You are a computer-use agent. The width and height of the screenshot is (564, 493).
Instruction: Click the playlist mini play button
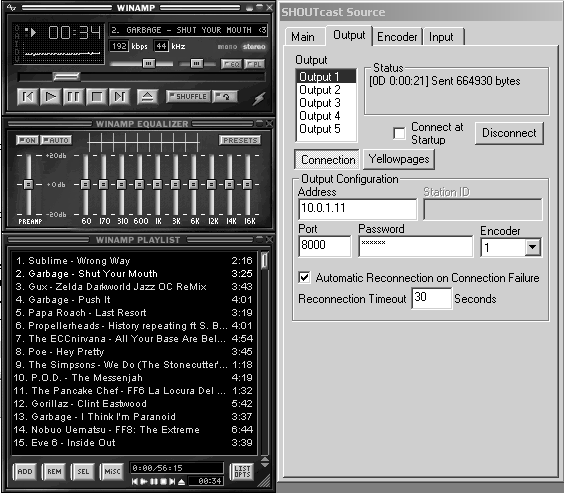tap(144, 481)
